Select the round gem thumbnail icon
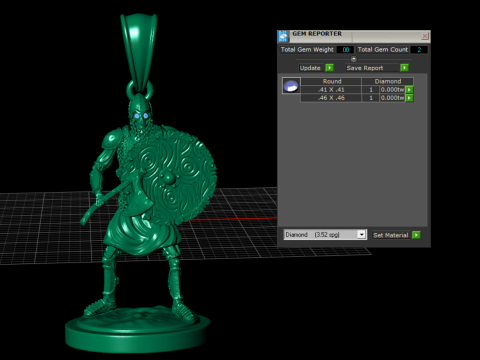The image size is (480, 360). coord(291,86)
